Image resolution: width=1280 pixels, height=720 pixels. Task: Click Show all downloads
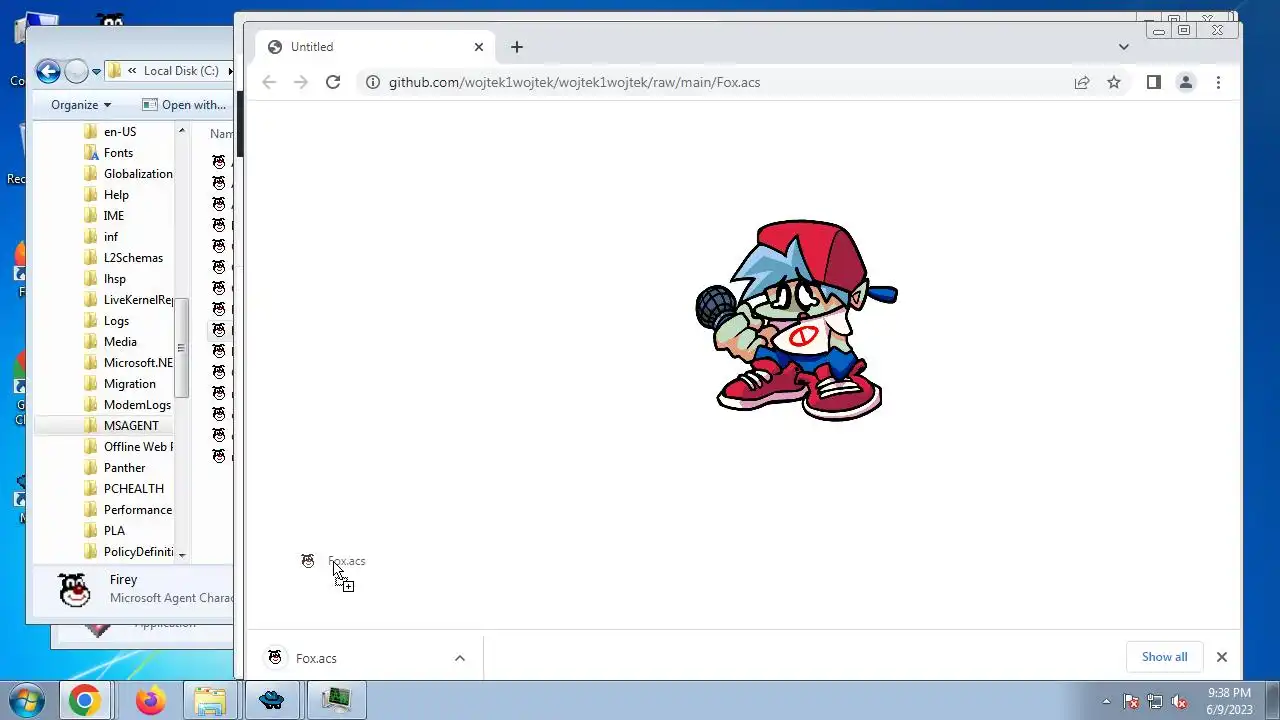click(x=1165, y=657)
